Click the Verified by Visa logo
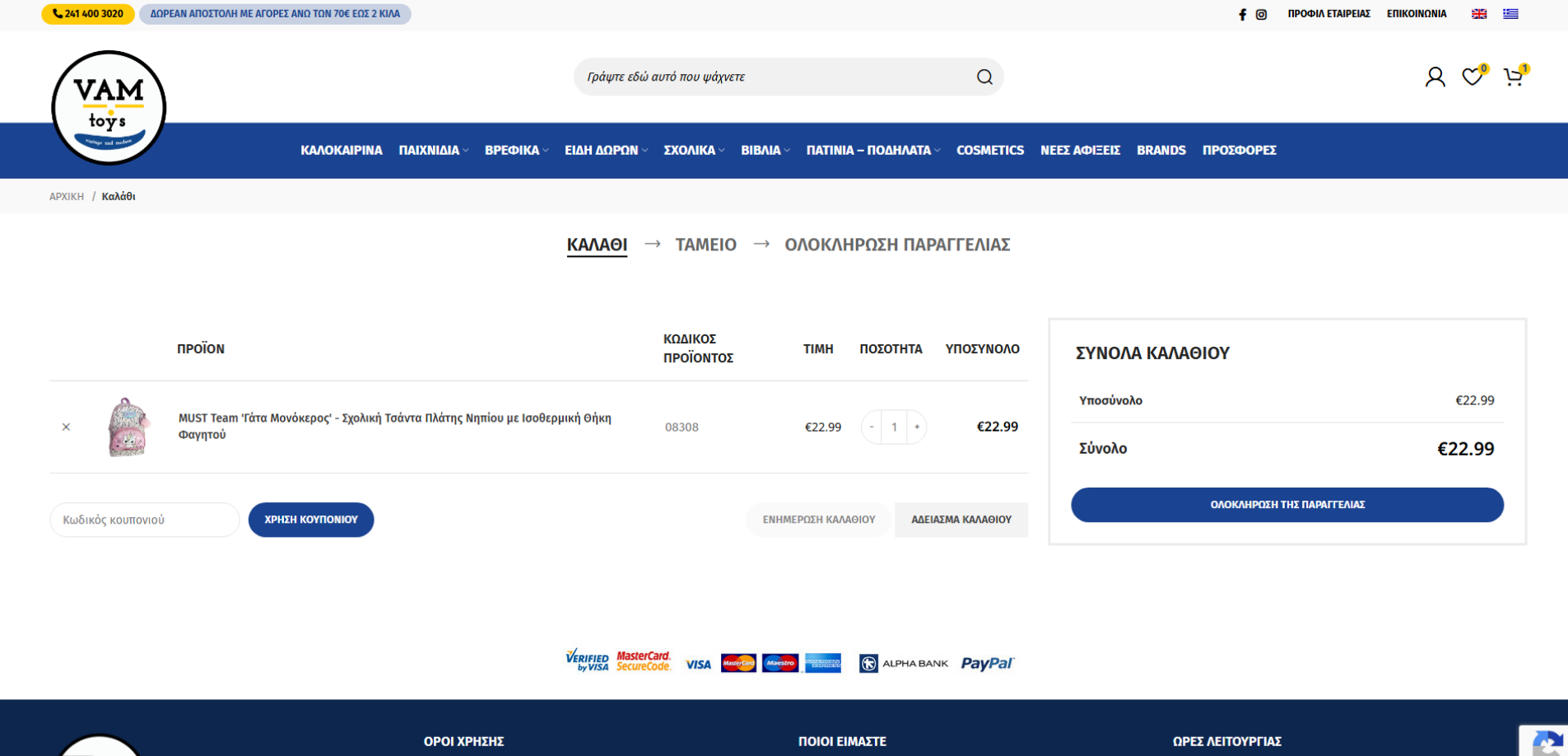This screenshot has height=756, width=1568. tap(587, 660)
